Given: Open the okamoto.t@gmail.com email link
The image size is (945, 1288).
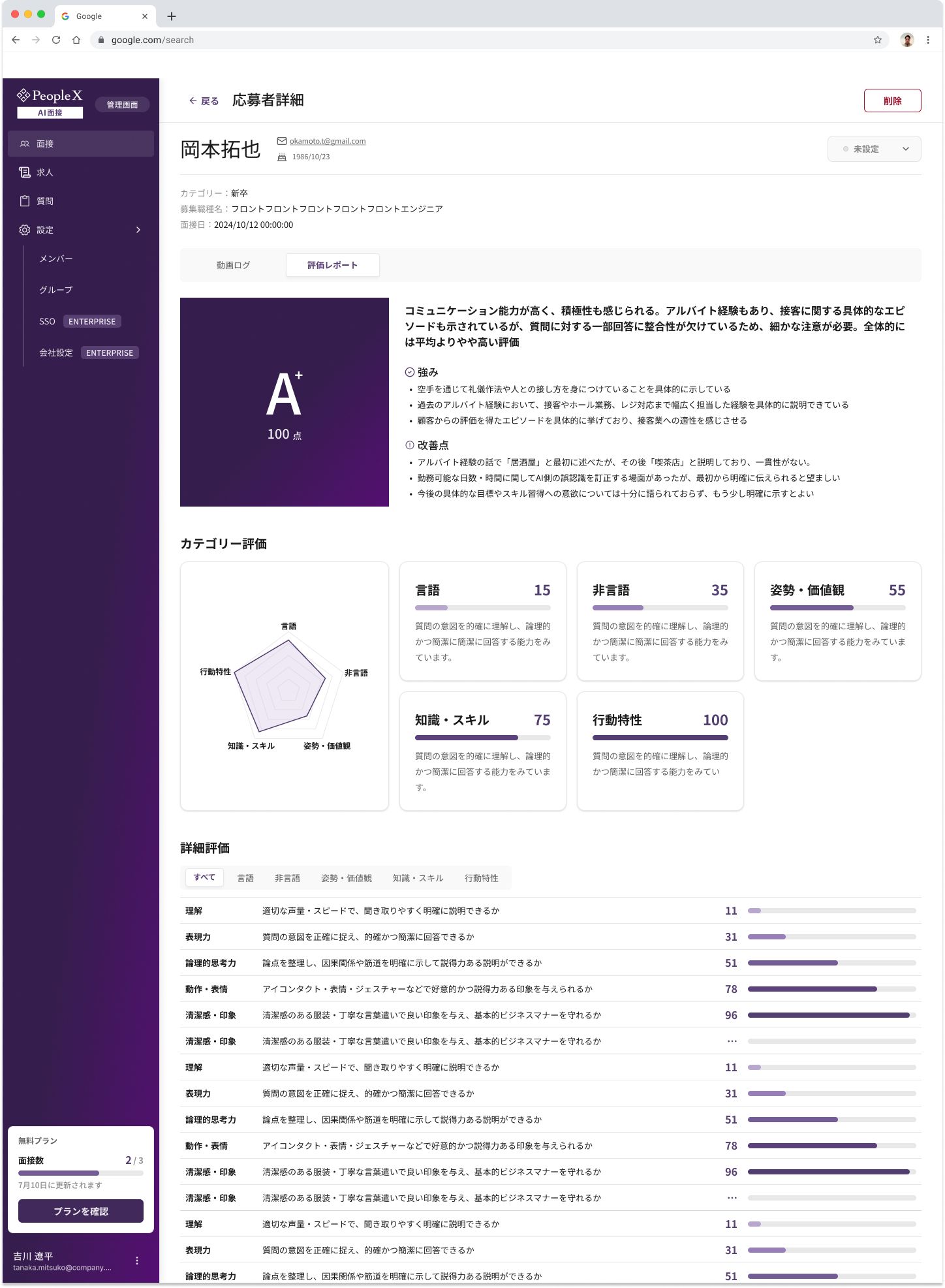Looking at the screenshot, I should pyautogui.click(x=328, y=141).
